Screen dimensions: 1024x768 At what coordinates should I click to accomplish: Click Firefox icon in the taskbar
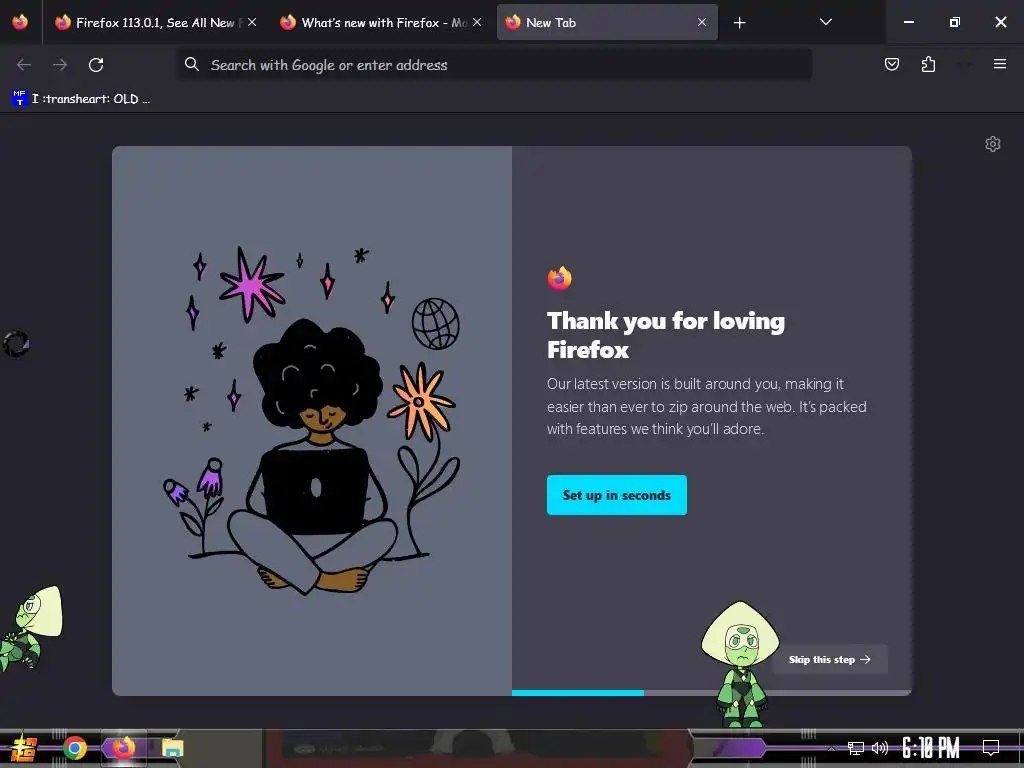(x=123, y=748)
